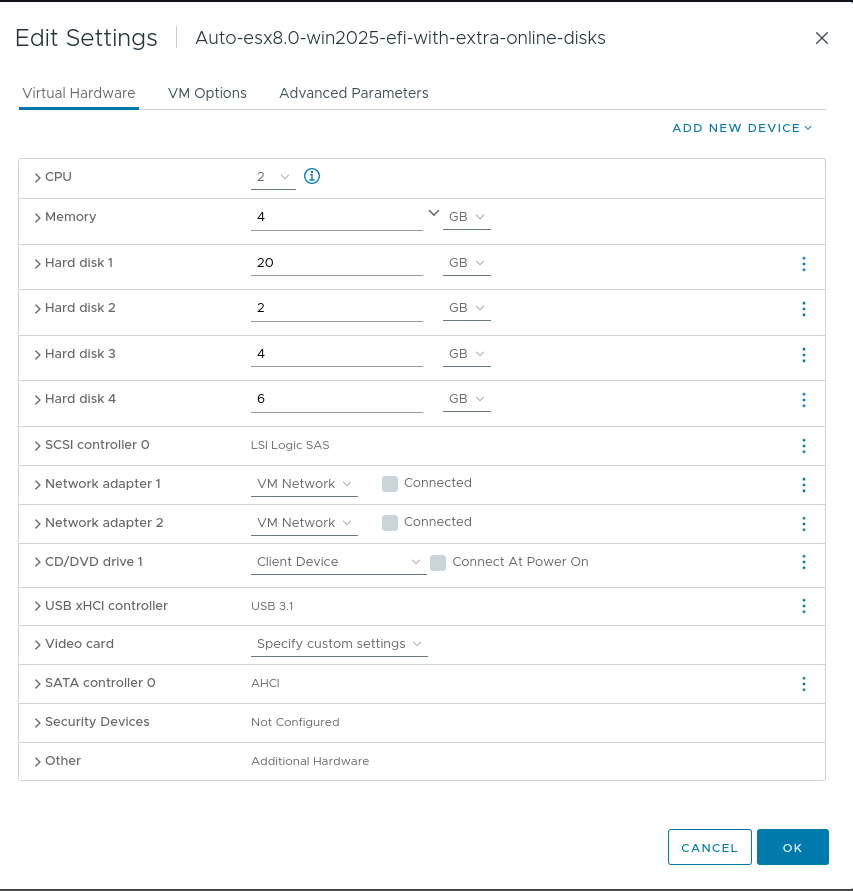Switch to the Advanced Parameters tab
The image size is (853, 891).
pyautogui.click(x=353, y=93)
